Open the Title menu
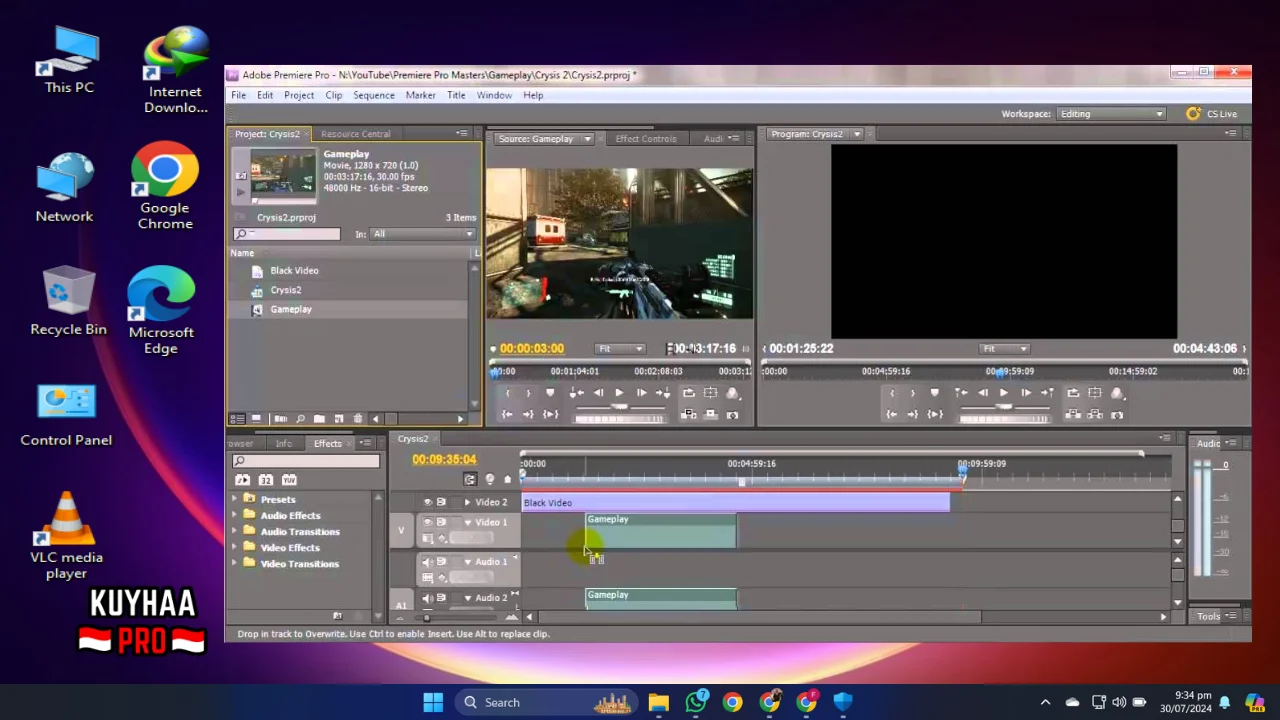1280x720 pixels. click(x=456, y=95)
